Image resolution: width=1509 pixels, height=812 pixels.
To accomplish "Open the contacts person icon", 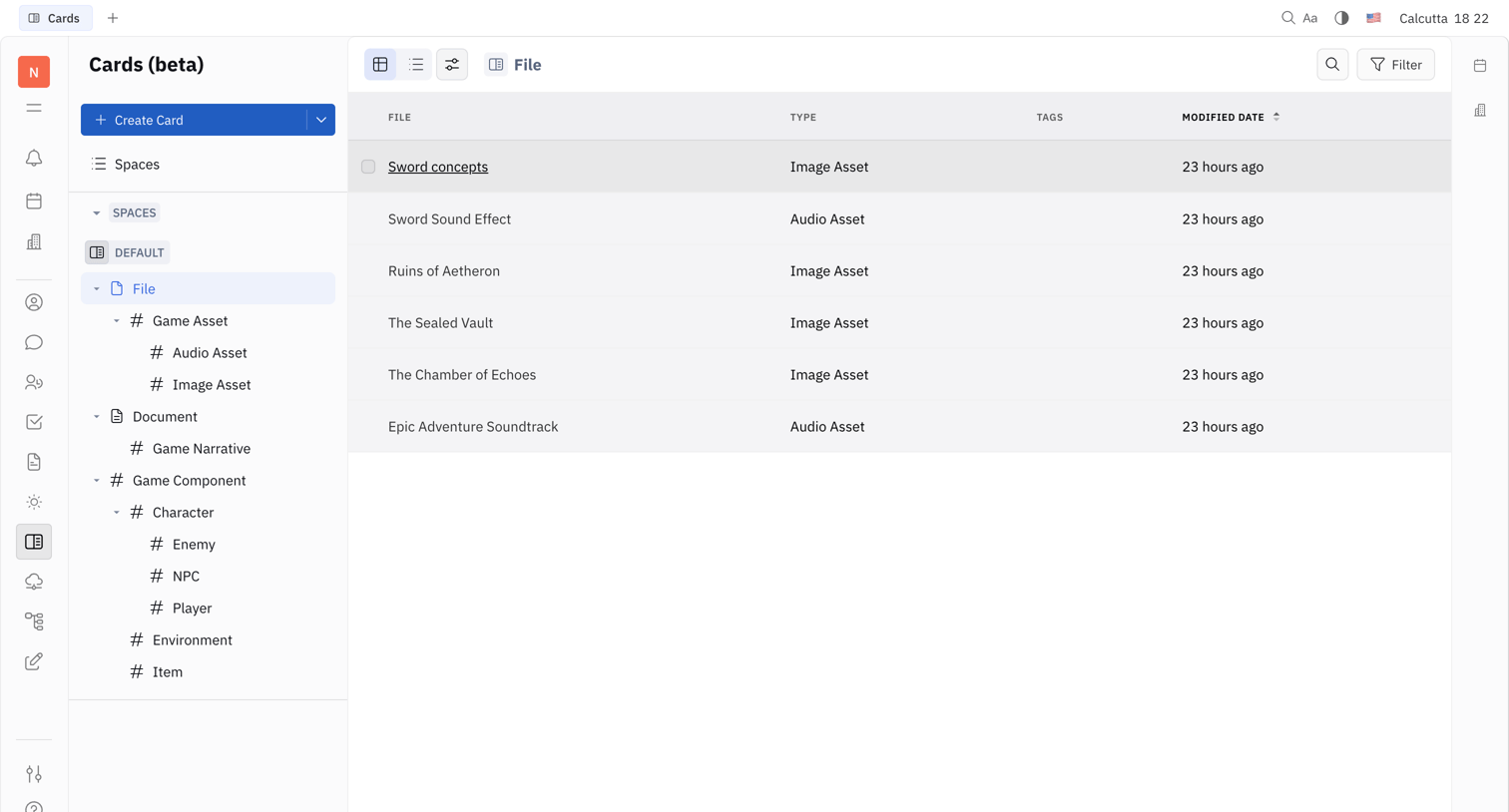I will coord(34,302).
